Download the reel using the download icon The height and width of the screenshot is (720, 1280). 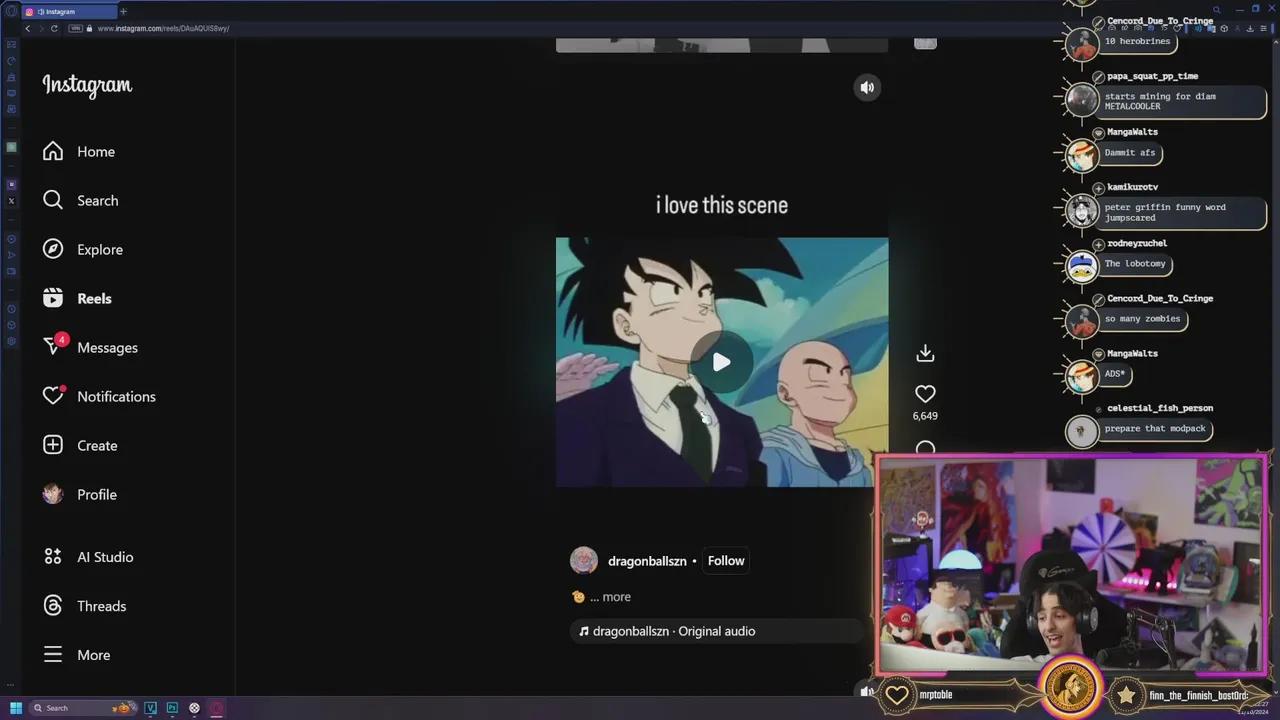[925, 353]
